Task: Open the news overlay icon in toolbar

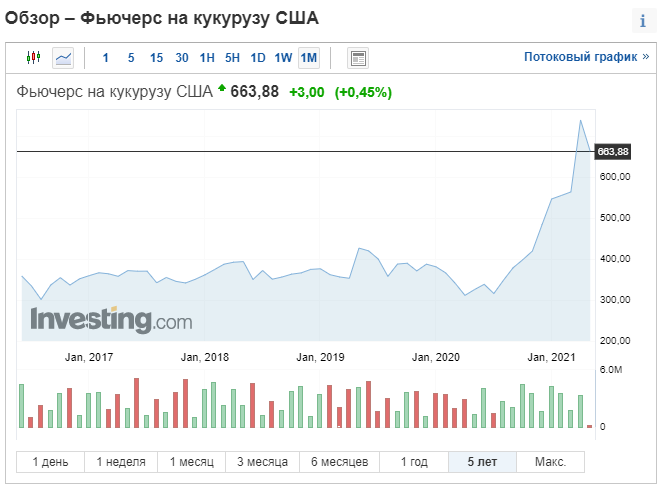Action: 358,58
